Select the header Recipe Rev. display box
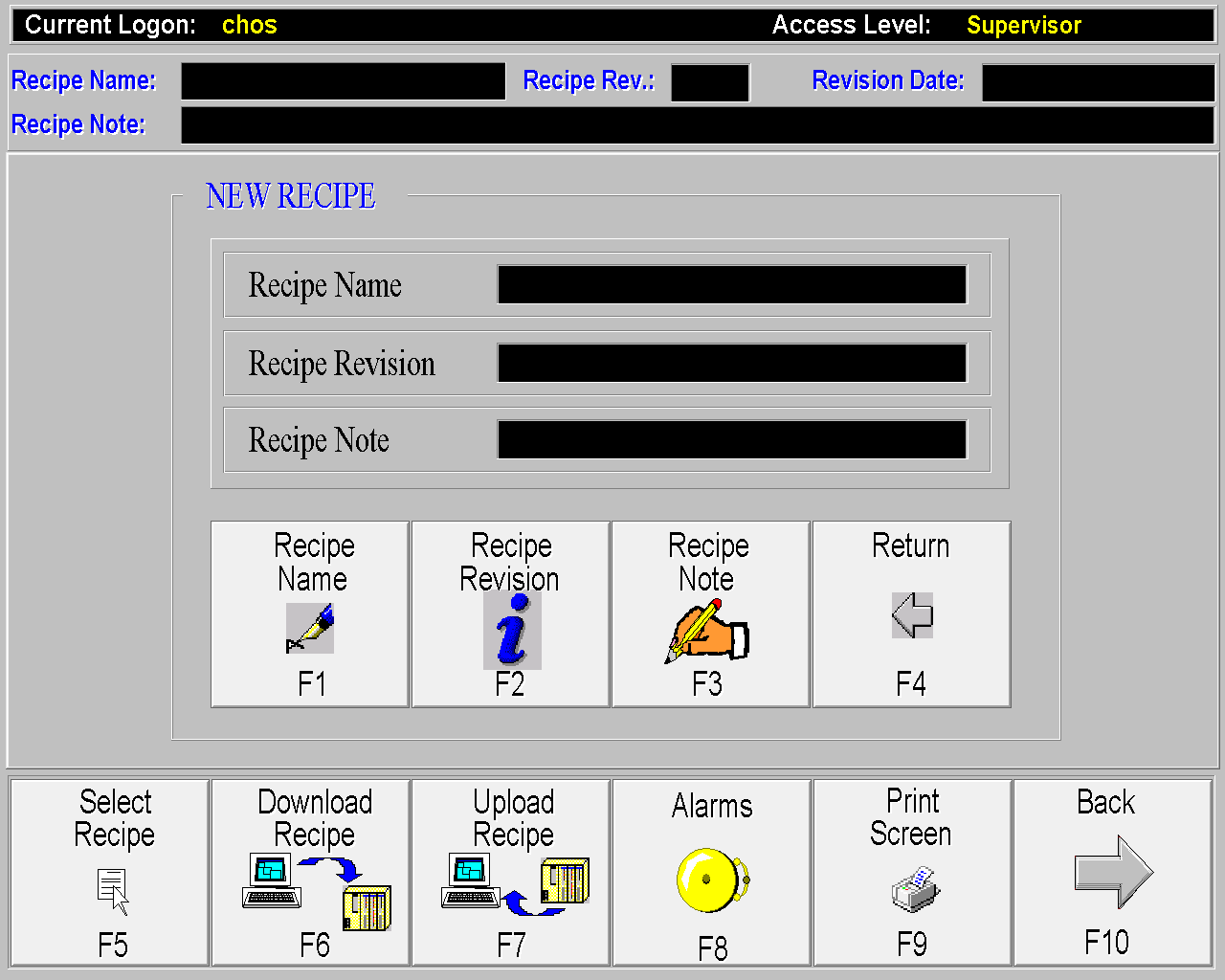Viewport: 1225px width, 980px height. [710, 82]
